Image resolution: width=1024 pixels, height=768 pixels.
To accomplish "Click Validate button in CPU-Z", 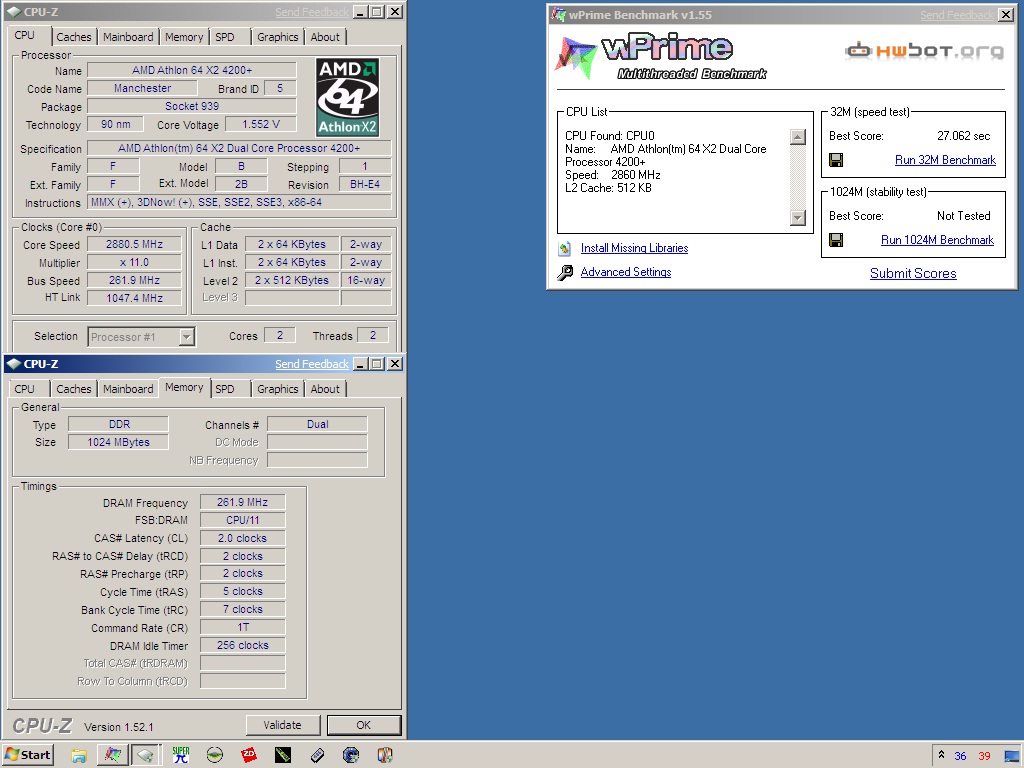I will tap(283, 725).
